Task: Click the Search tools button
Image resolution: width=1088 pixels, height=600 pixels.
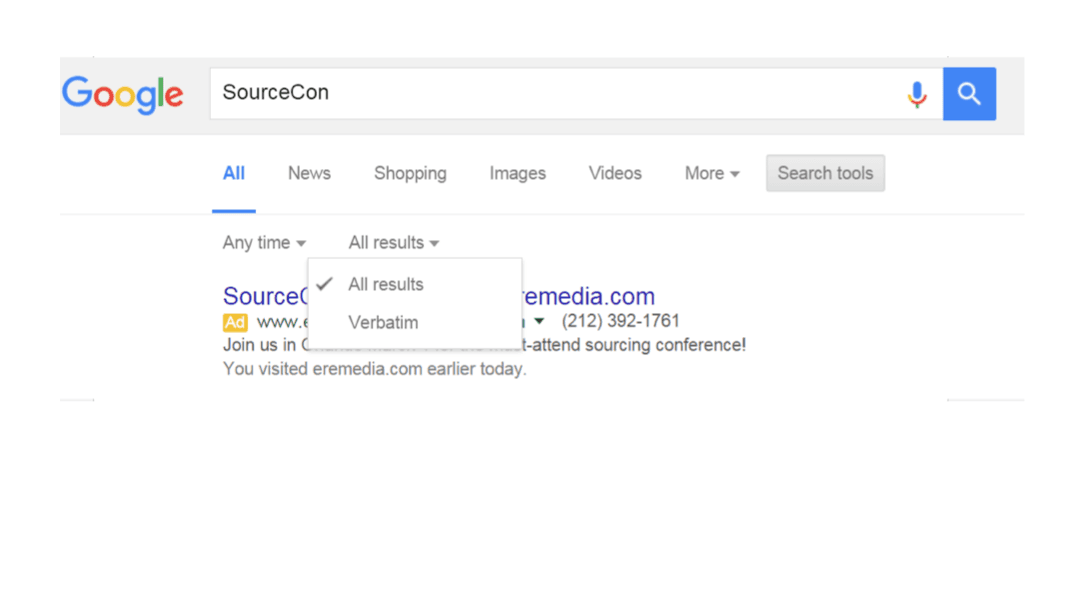Action: 825,173
